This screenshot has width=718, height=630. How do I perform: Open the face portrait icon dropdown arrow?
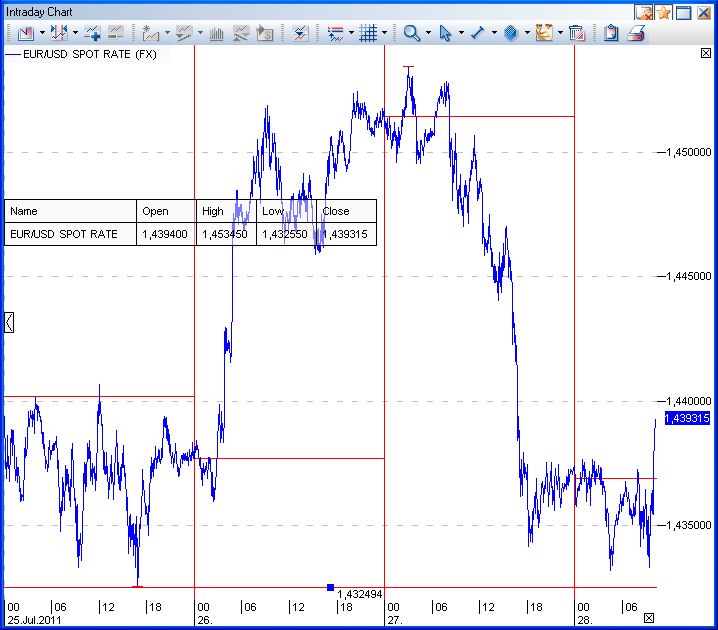point(560,33)
